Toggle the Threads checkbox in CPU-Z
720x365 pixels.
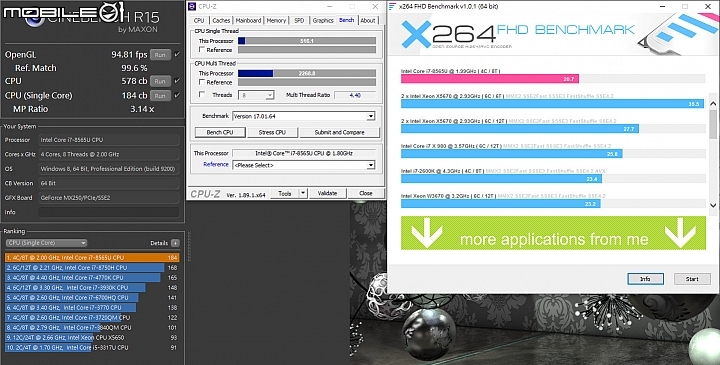[x=202, y=95]
